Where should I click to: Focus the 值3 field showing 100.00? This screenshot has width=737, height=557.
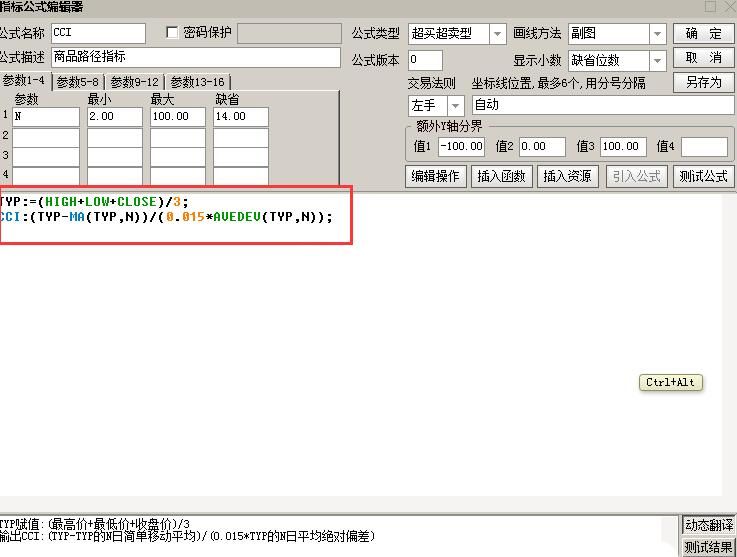[x=623, y=147]
